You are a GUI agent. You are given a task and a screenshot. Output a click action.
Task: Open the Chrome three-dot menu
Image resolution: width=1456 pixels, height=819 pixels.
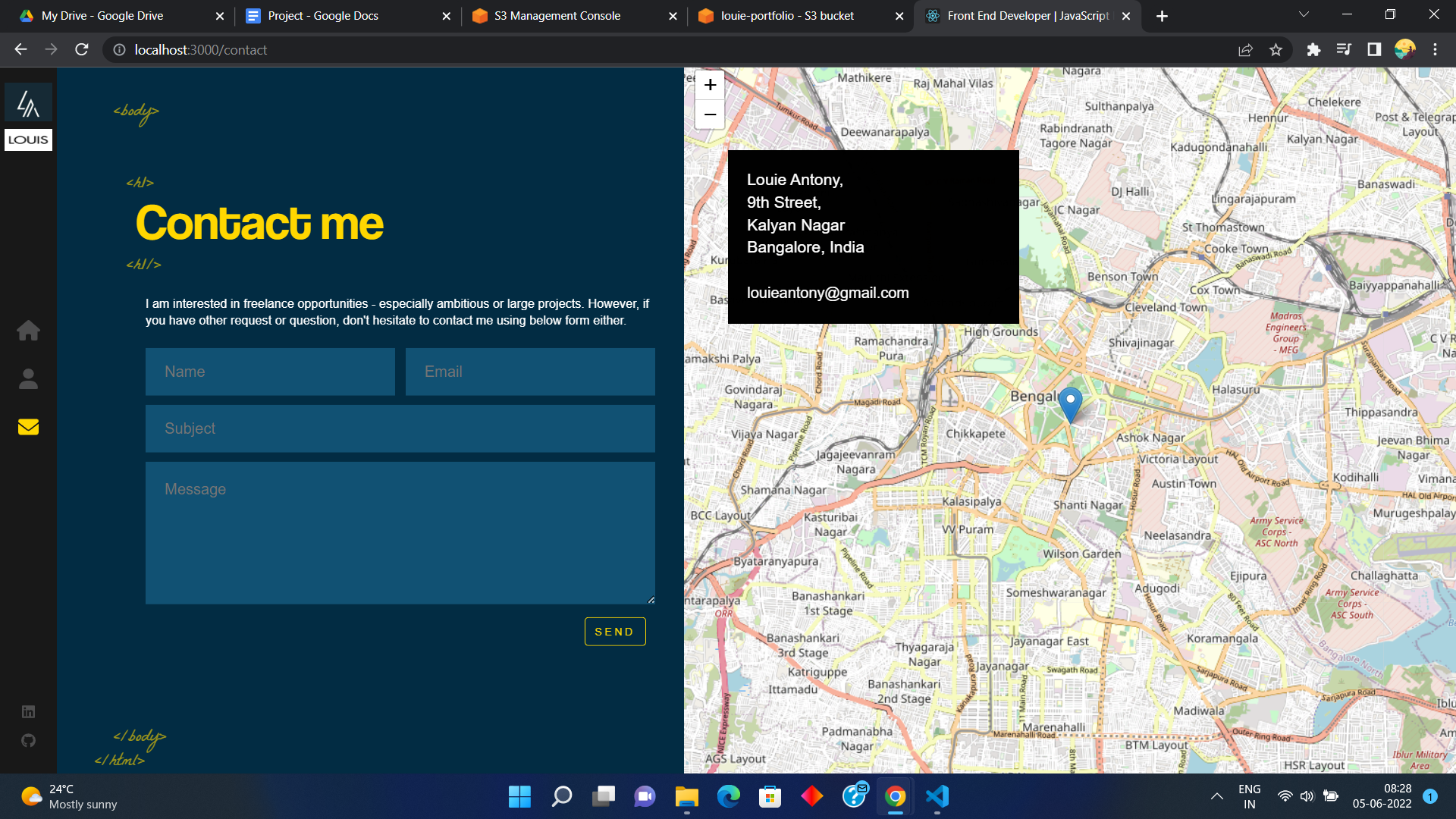[x=1435, y=50]
